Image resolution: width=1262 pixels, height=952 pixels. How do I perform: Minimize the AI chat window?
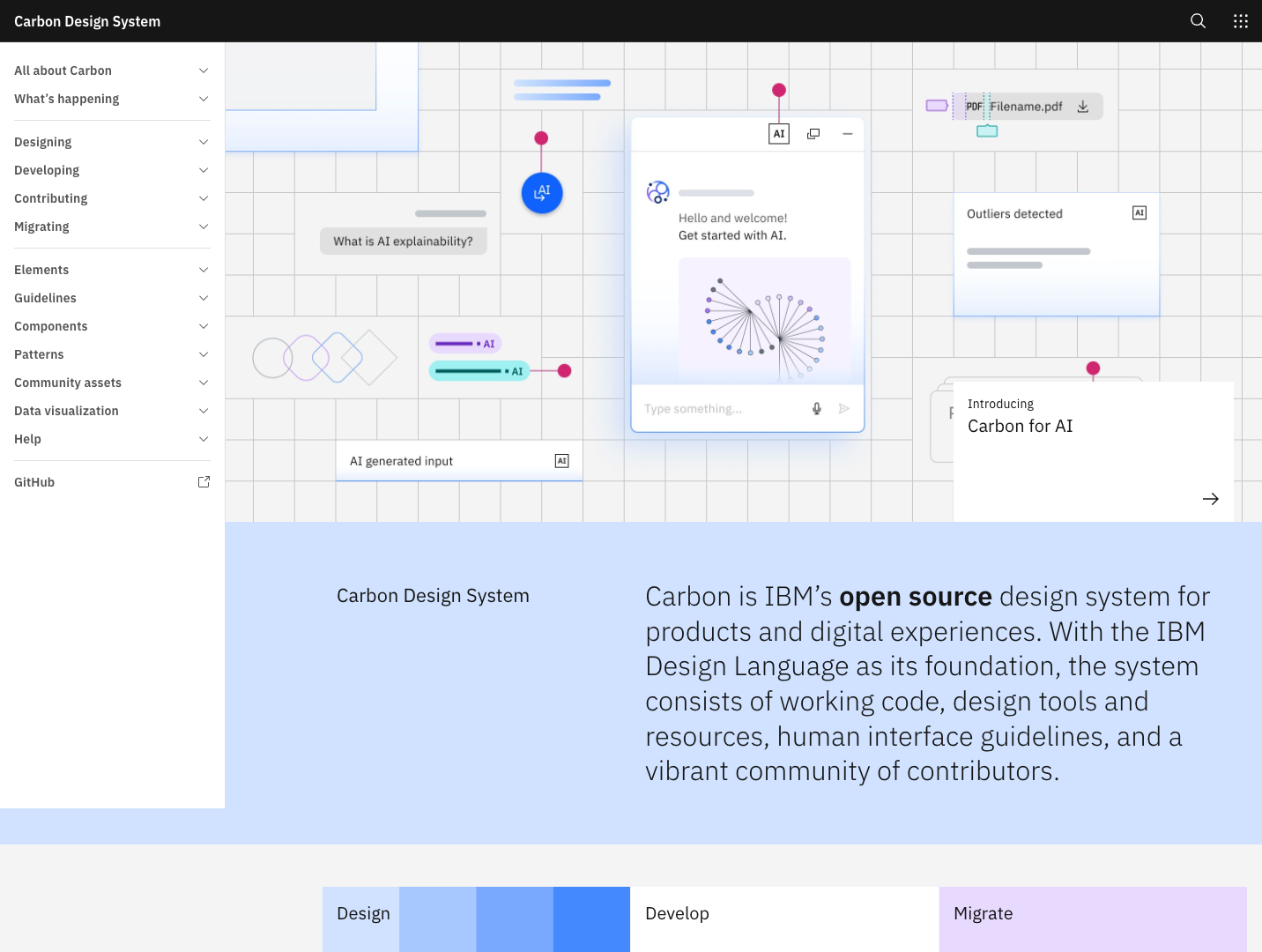847,133
